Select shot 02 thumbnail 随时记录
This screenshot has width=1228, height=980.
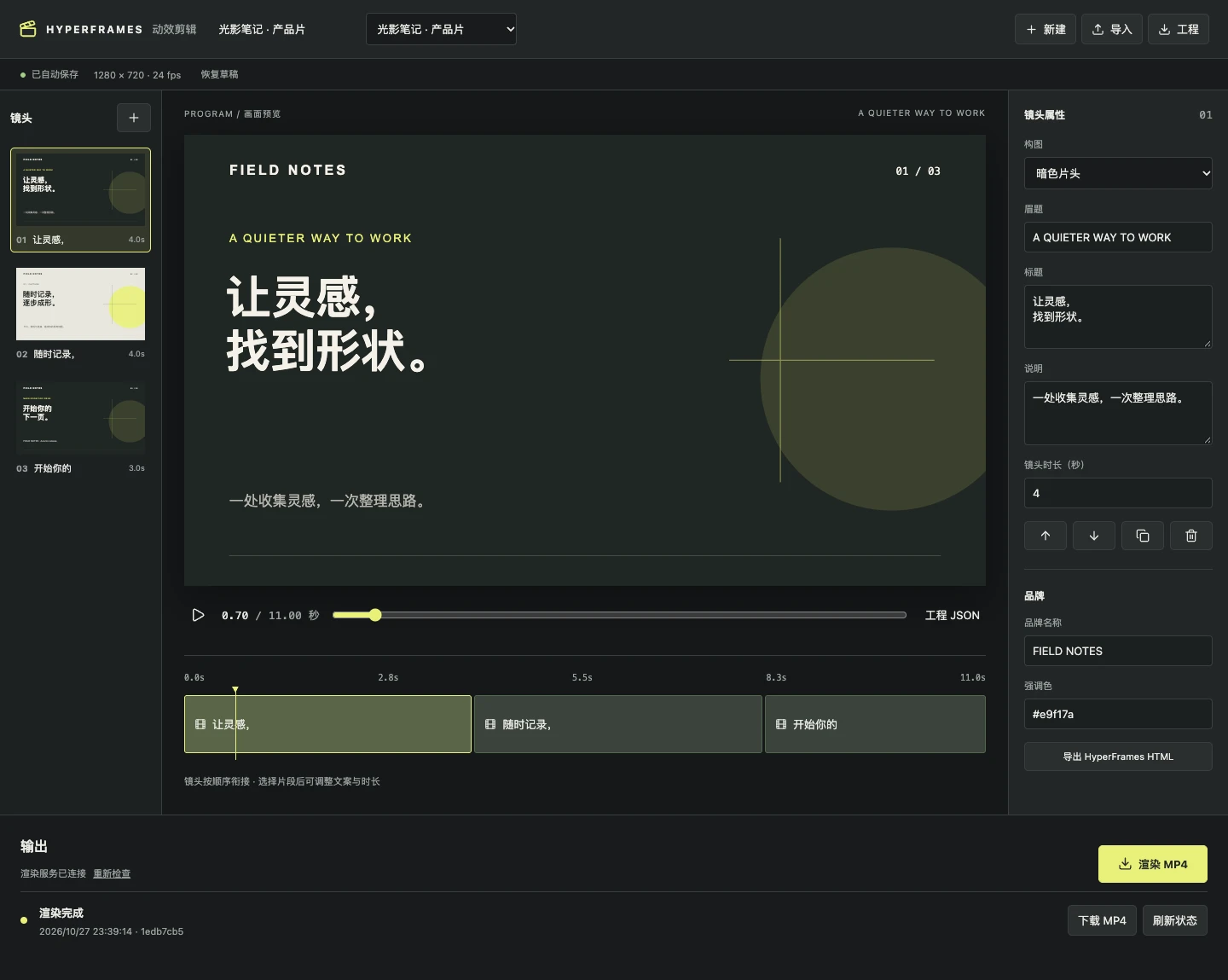(80, 314)
